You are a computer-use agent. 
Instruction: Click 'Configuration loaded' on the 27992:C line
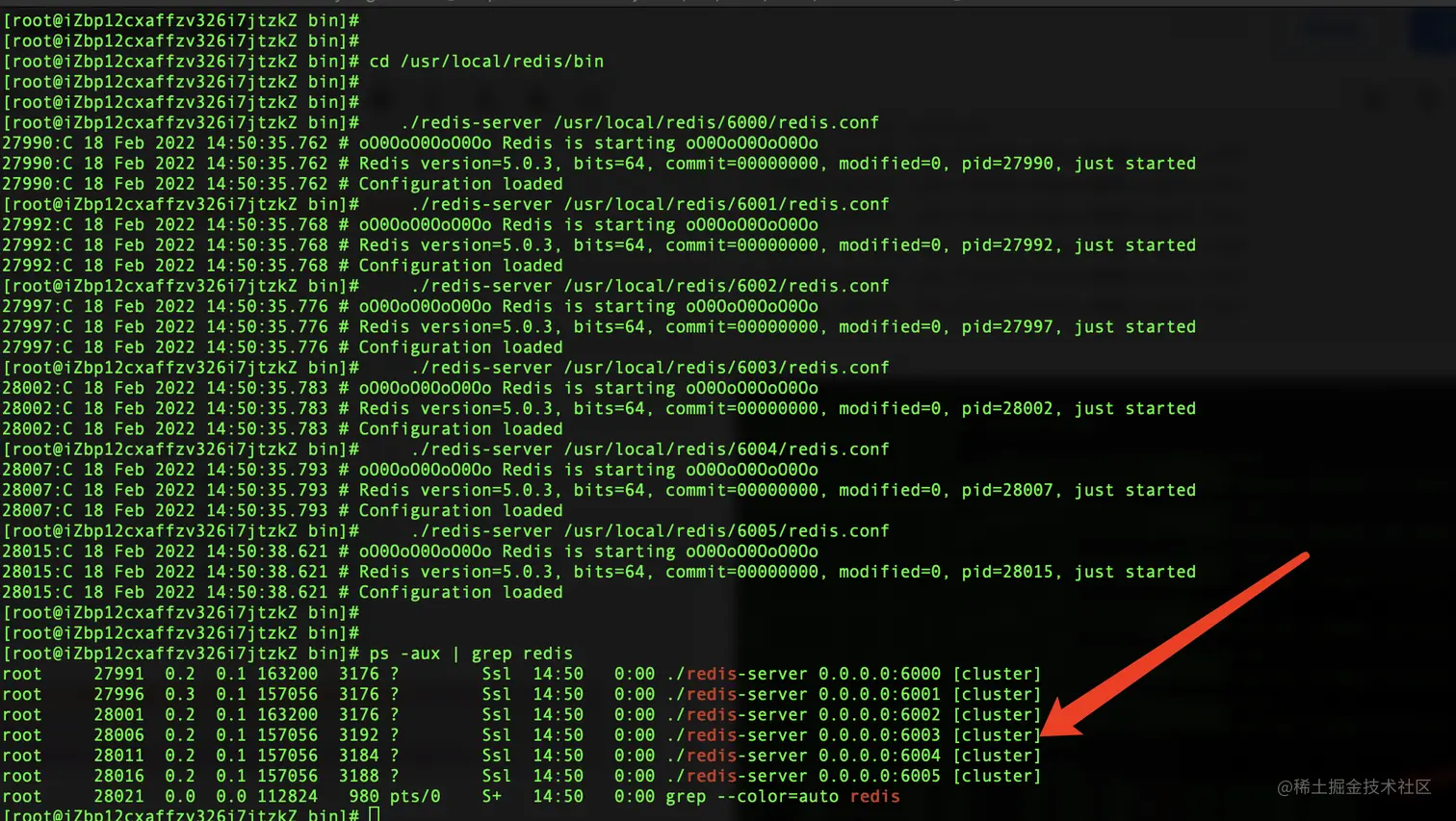pyautogui.click(x=460, y=266)
